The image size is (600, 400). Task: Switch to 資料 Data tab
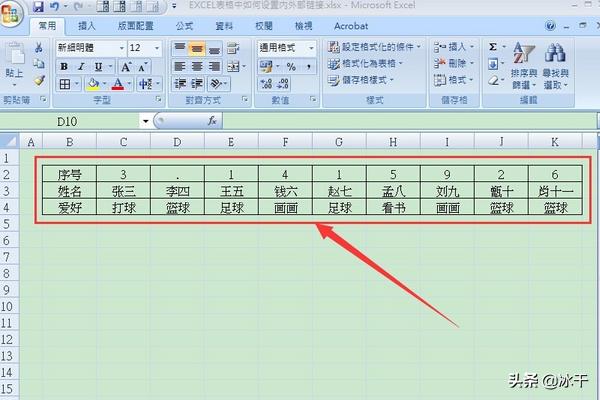coord(224,26)
